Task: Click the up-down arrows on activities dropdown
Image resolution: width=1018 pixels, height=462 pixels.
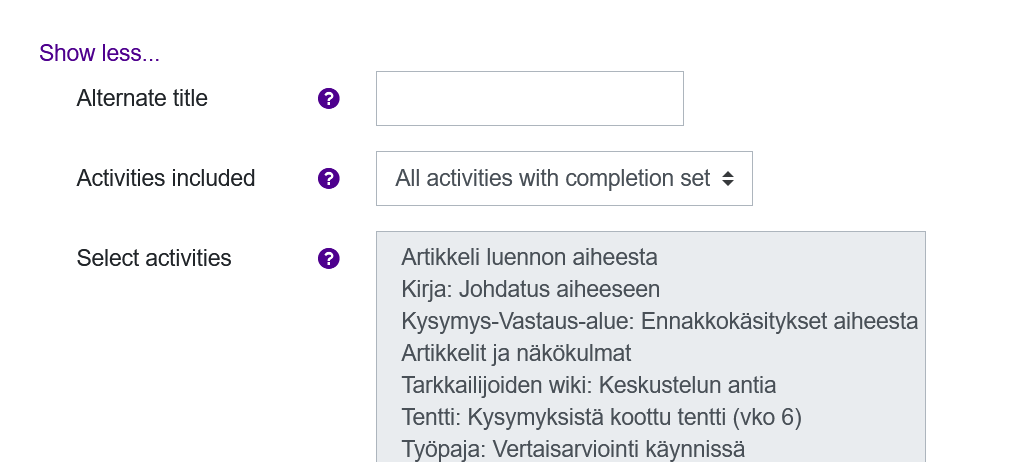Action: click(x=728, y=179)
